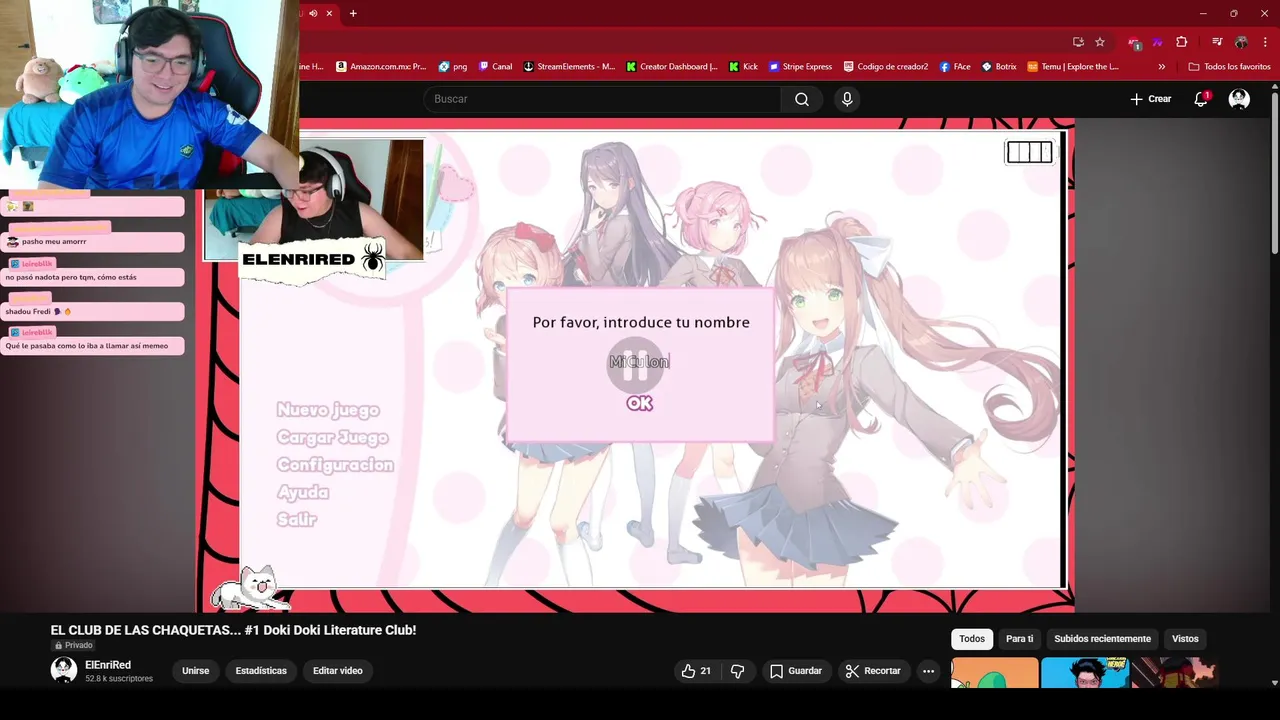1280x720 pixels.
Task: Open the png bookmark
Action: [453, 67]
